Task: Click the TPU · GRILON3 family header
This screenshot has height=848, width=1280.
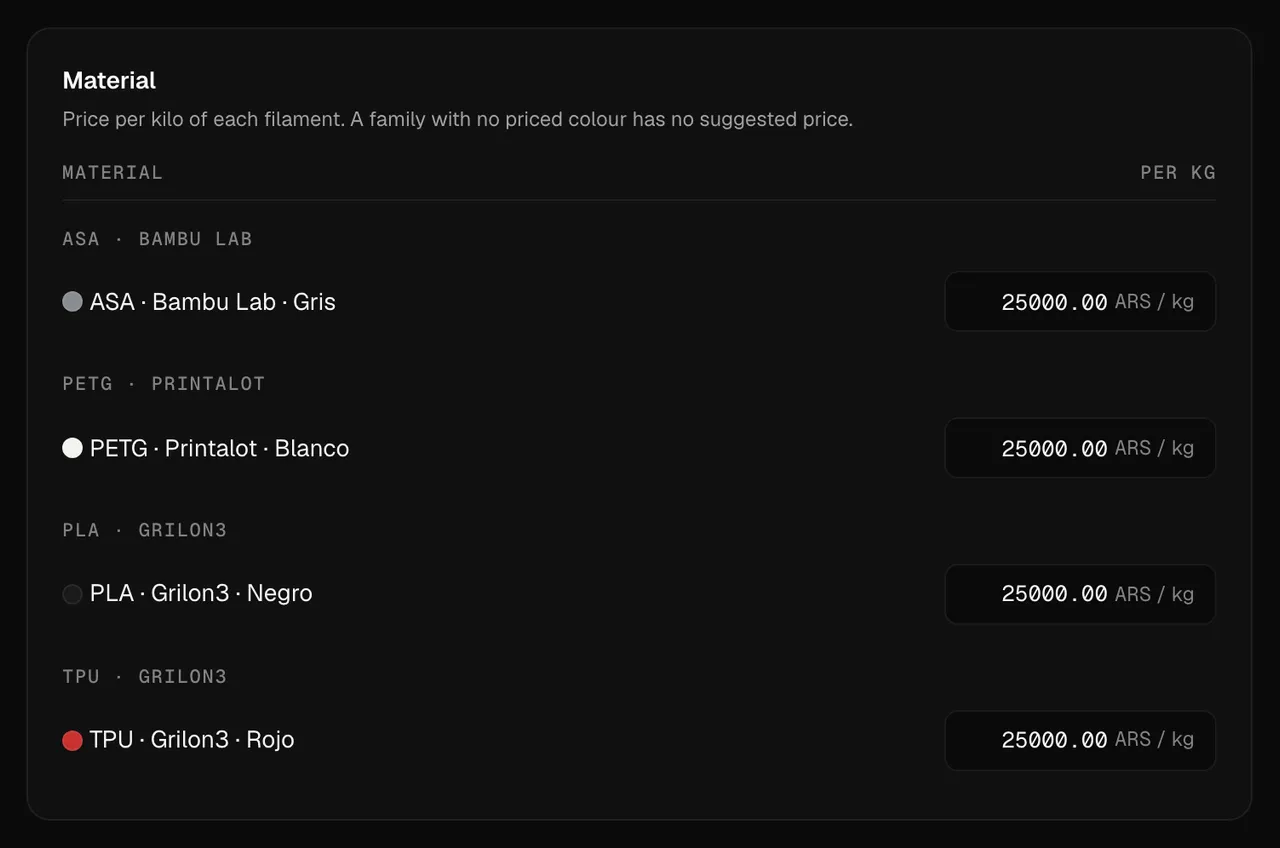Action: (144, 677)
